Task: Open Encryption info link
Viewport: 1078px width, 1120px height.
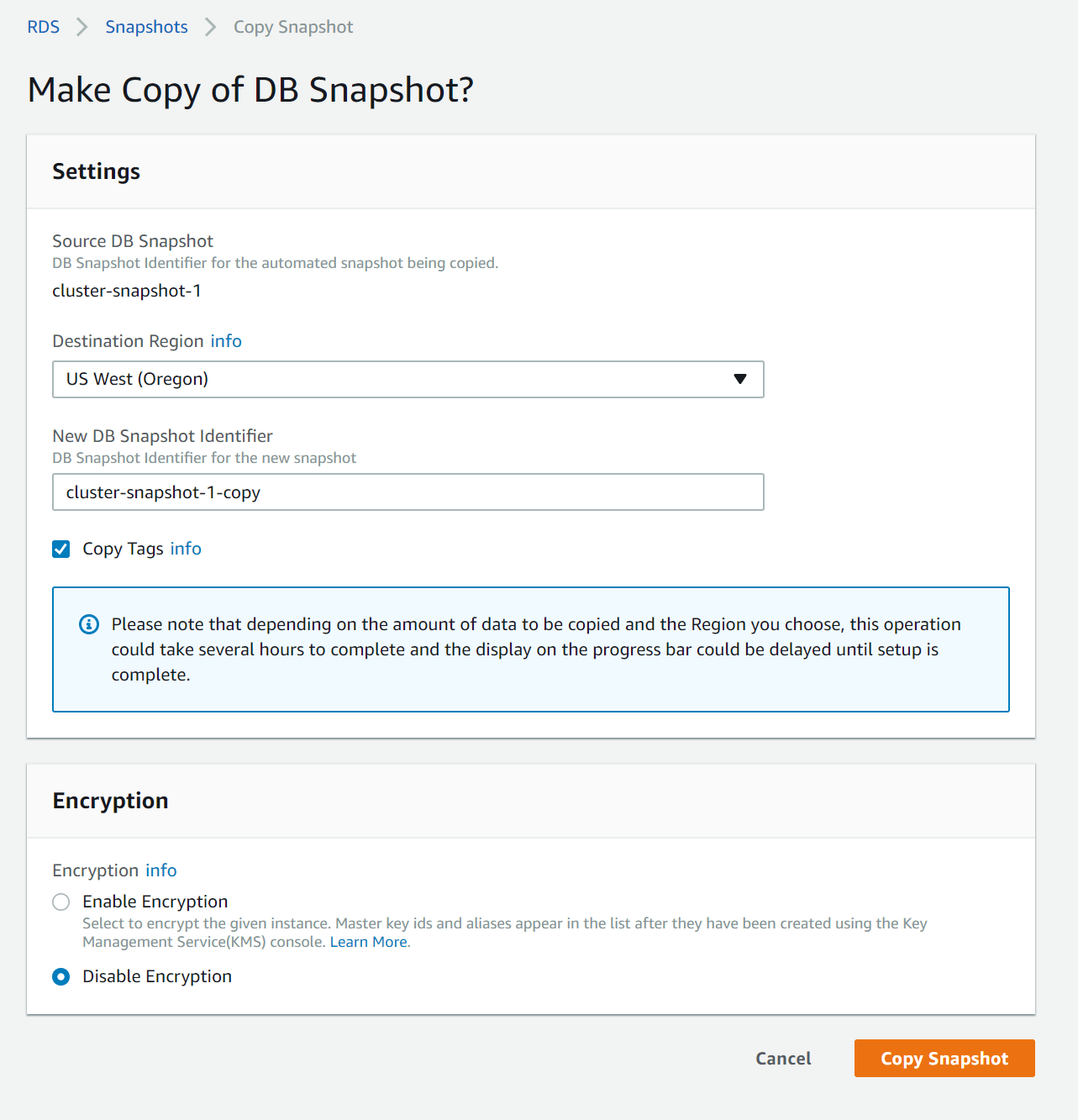Action: click(x=161, y=870)
